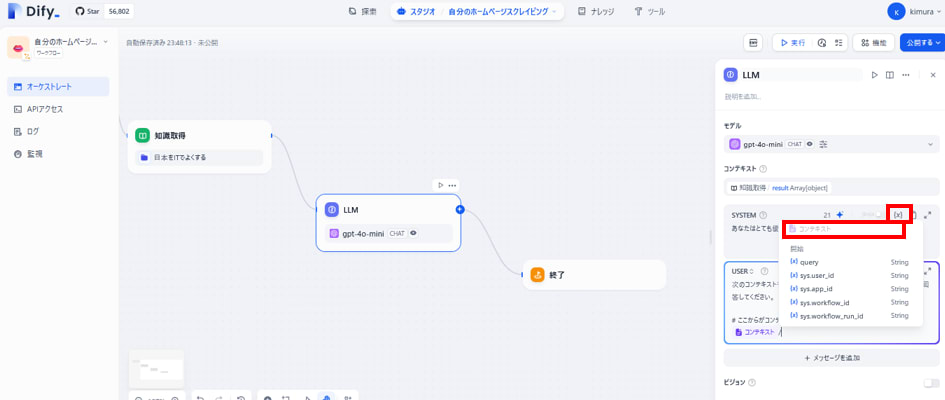
Task: Run this step in LLM panel header
Action: coord(874,75)
